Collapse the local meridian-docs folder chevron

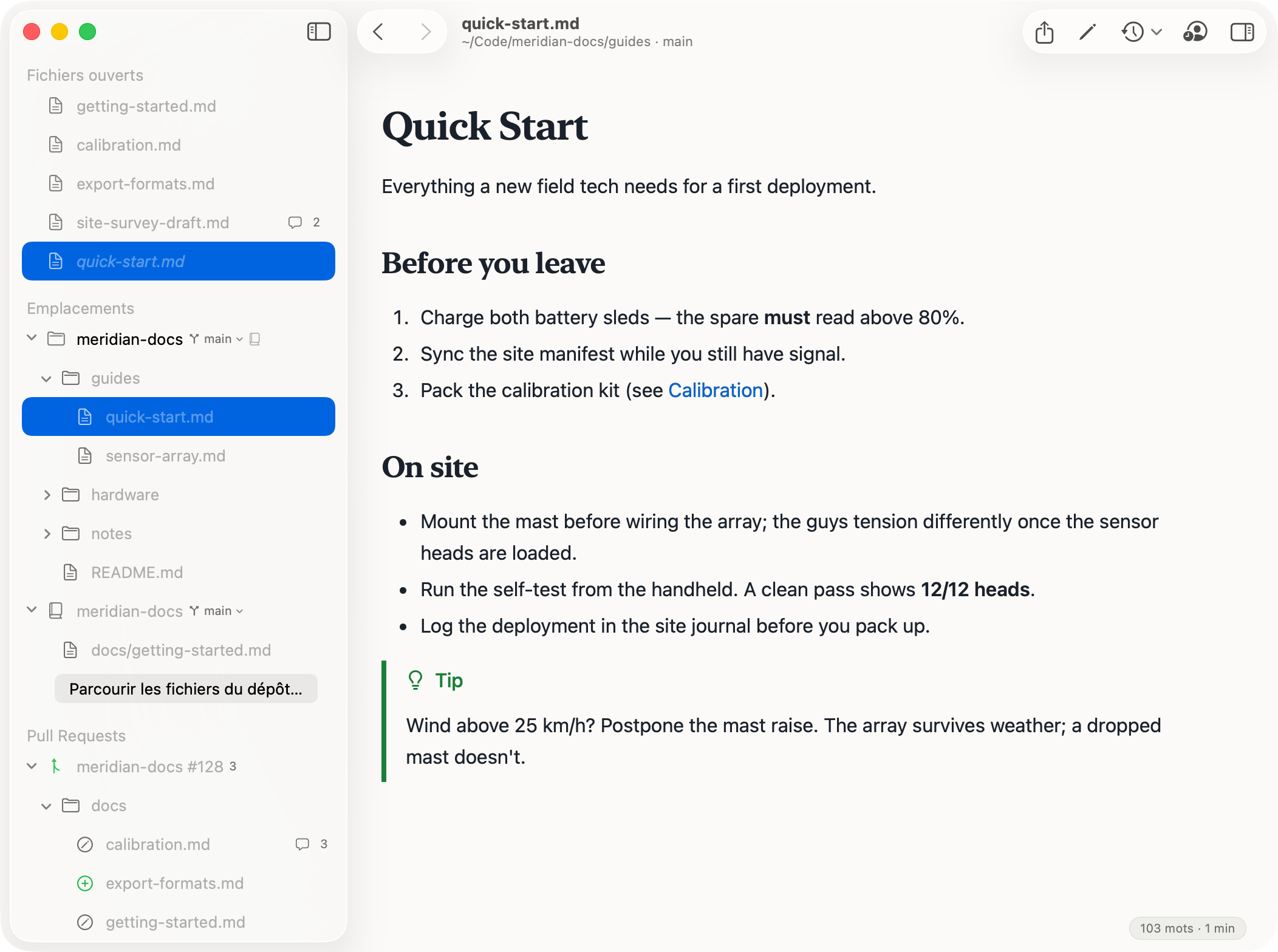pyautogui.click(x=32, y=338)
